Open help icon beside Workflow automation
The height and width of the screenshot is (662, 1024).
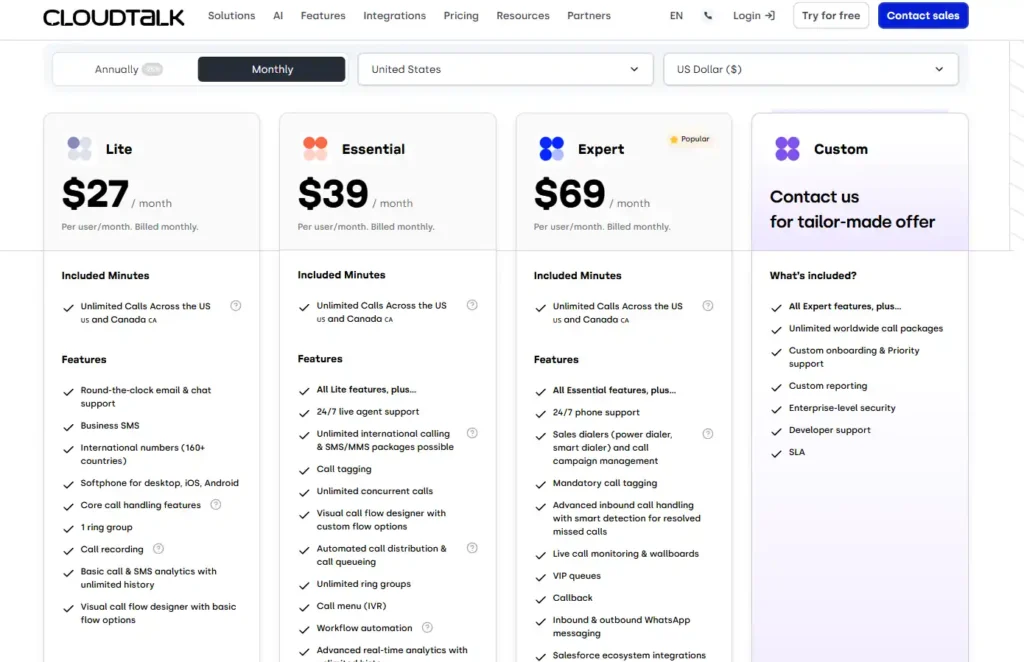click(x=427, y=627)
